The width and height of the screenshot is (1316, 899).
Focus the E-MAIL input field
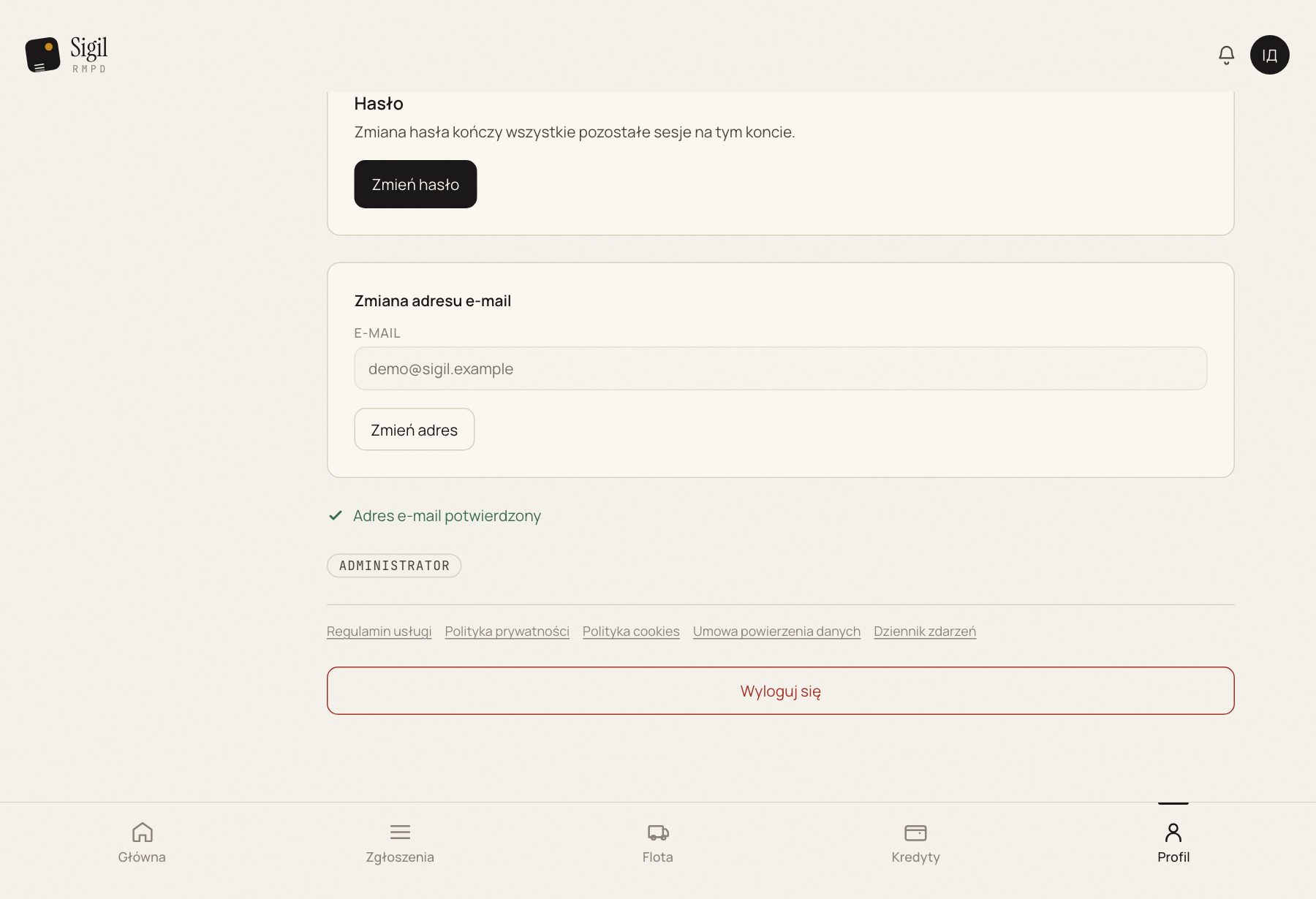(x=781, y=368)
